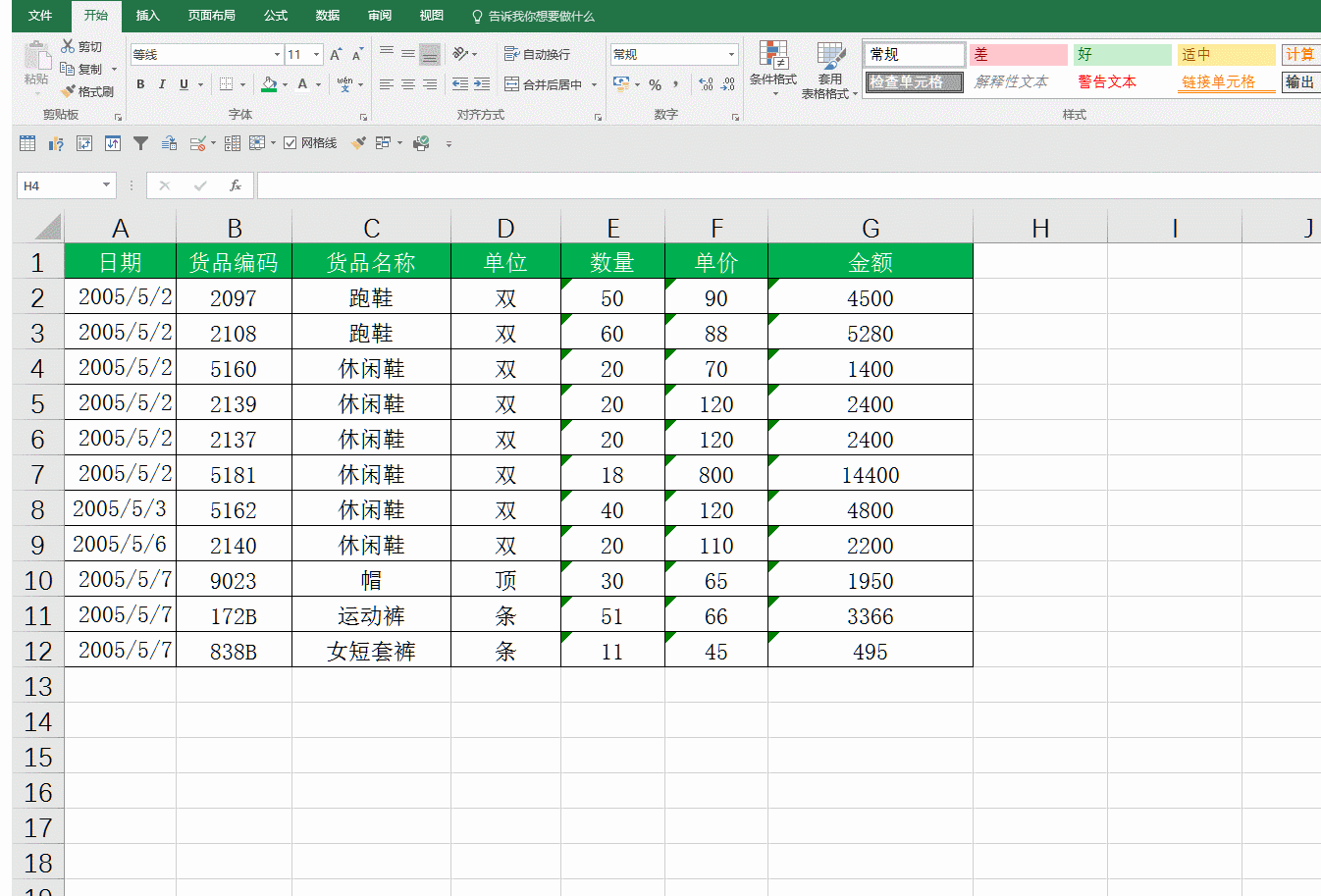This screenshot has width=1321, height=896.
Task: Open the 文件 menu
Action: point(39,16)
